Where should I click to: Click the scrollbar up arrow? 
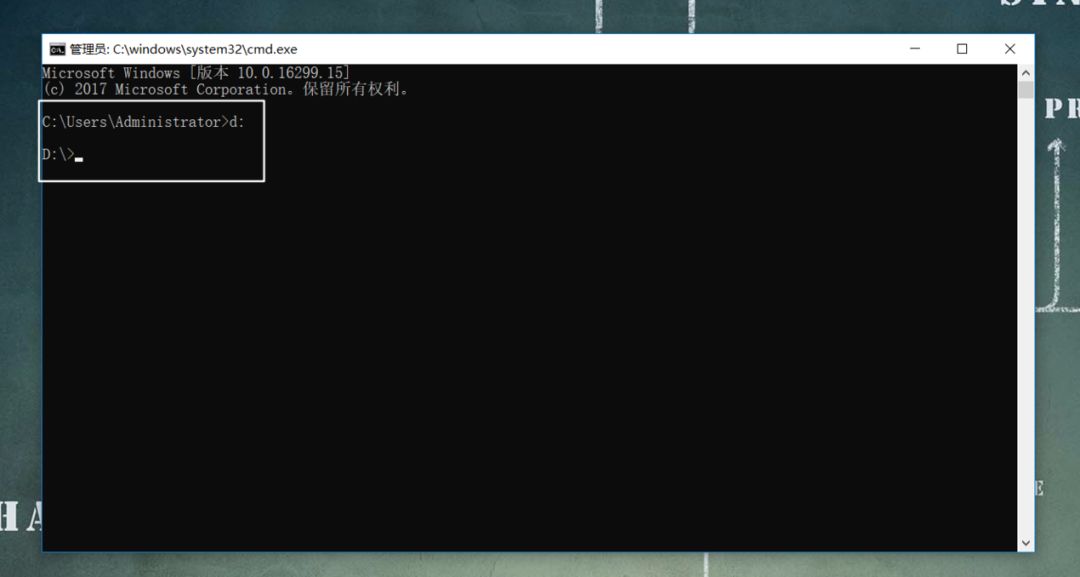(x=1026, y=73)
